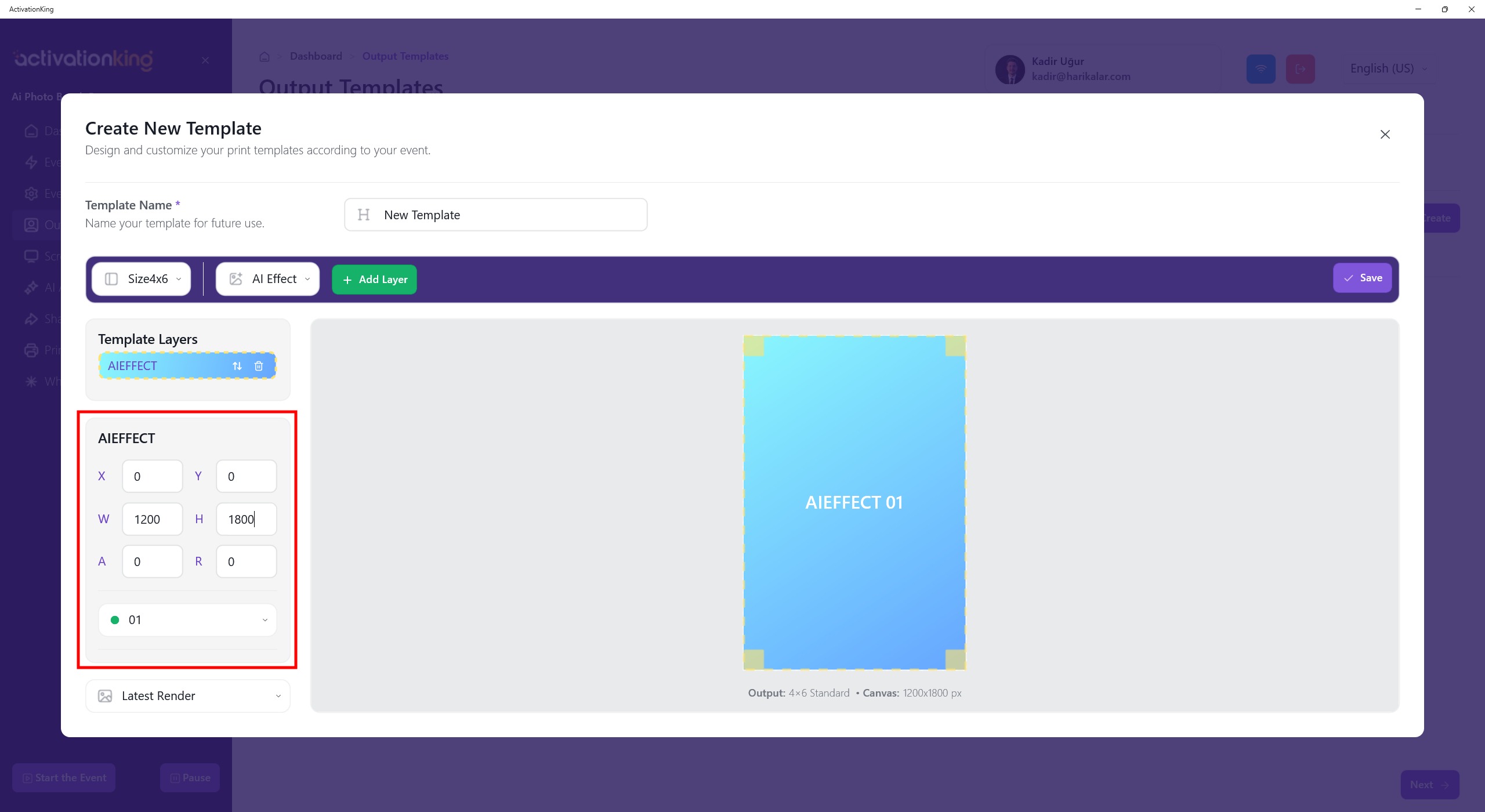Screen dimensions: 1485x812
Task: Expand the AI Effect layer type dropdown
Action: (268, 279)
